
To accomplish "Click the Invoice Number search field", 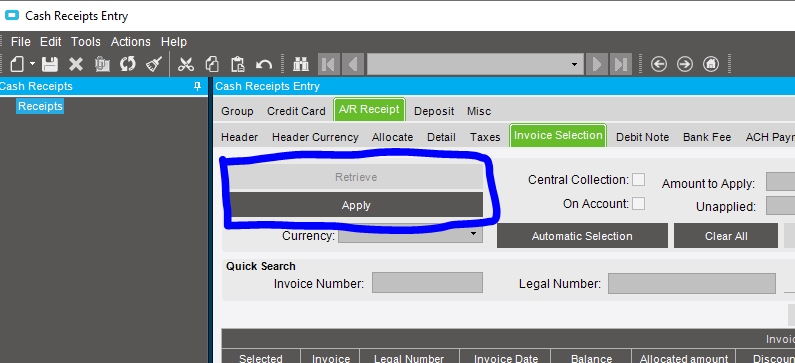I will coord(427,283).
